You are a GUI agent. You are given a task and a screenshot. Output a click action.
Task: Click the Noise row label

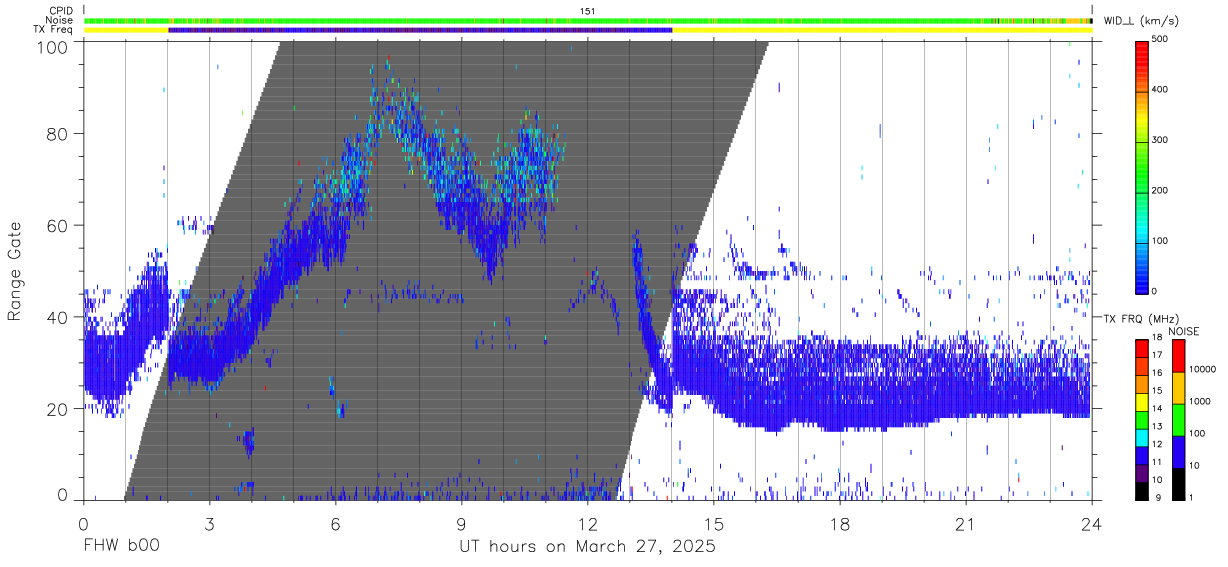[60, 20]
